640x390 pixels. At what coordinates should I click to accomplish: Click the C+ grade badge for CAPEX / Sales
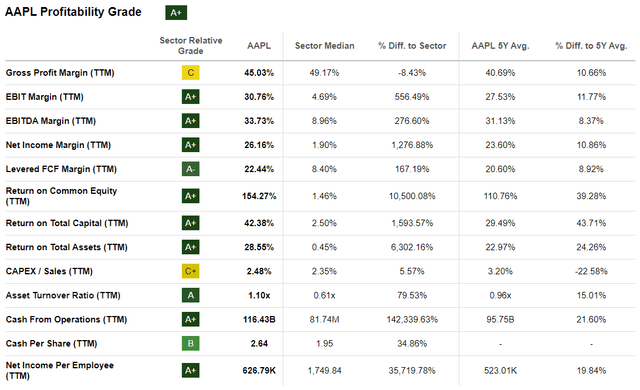(x=191, y=271)
